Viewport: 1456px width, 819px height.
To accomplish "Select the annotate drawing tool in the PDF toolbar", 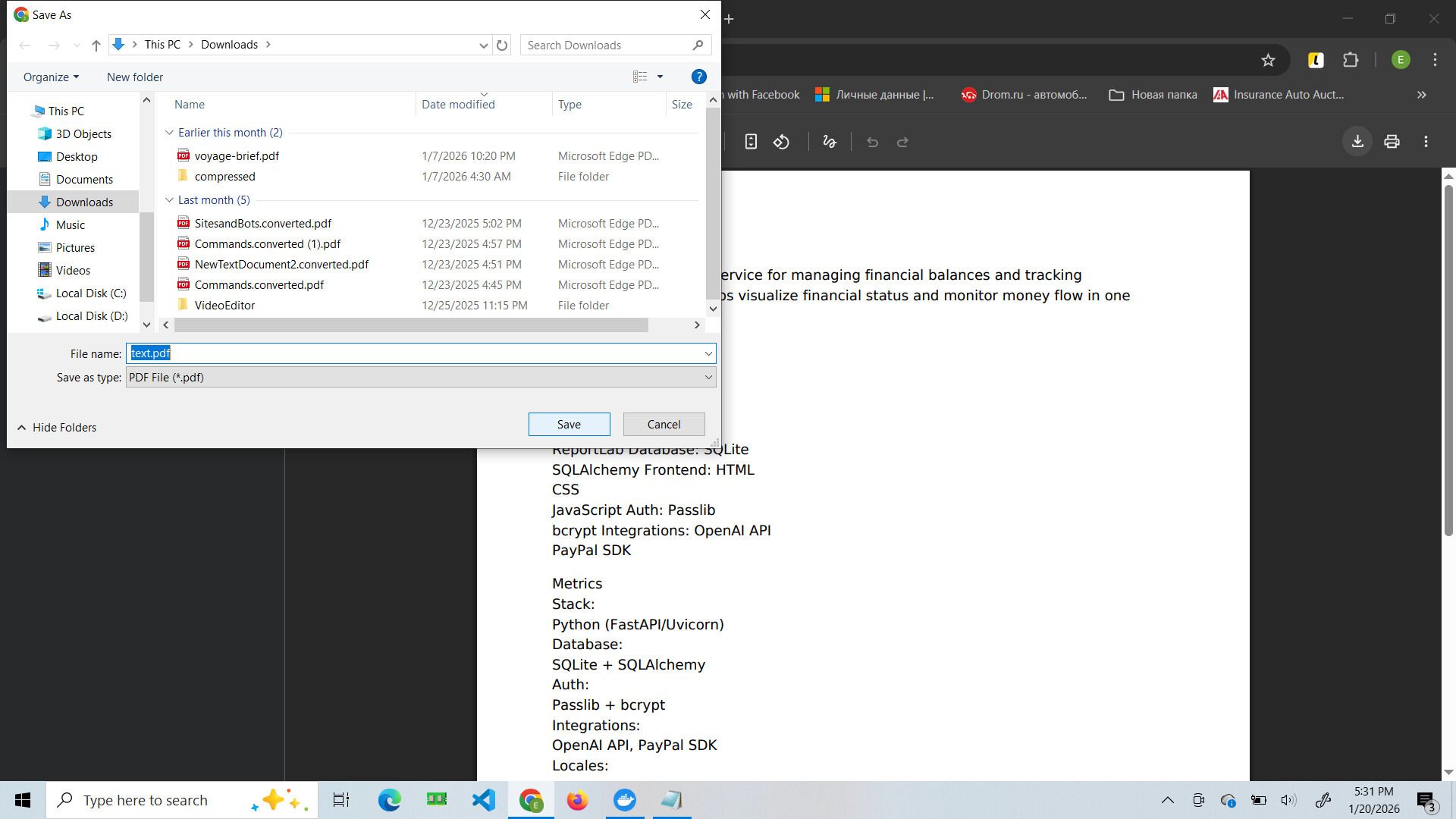I will click(x=829, y=141).
